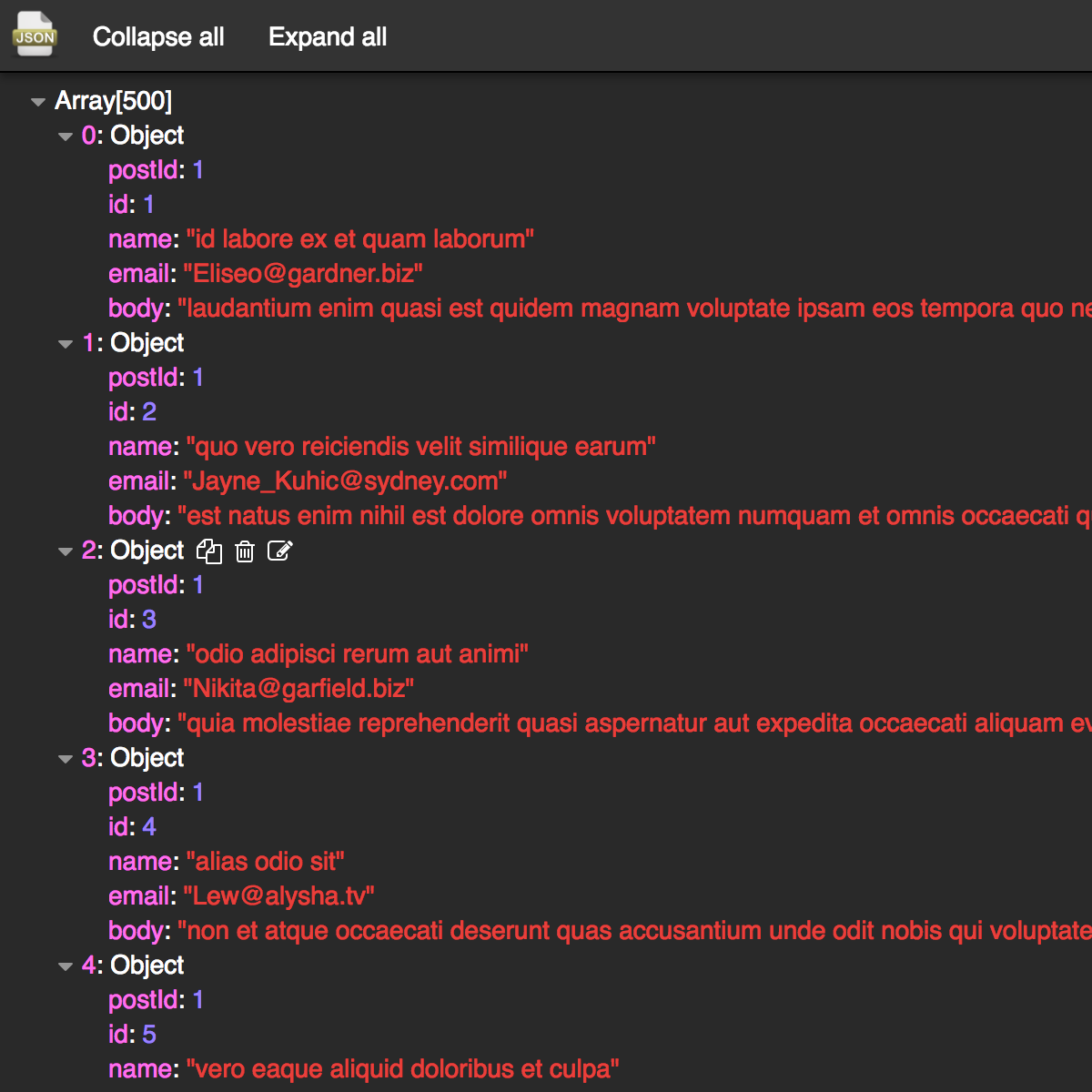
Task: Delete object 2 using the trash icon
Action: coord(244,551)
